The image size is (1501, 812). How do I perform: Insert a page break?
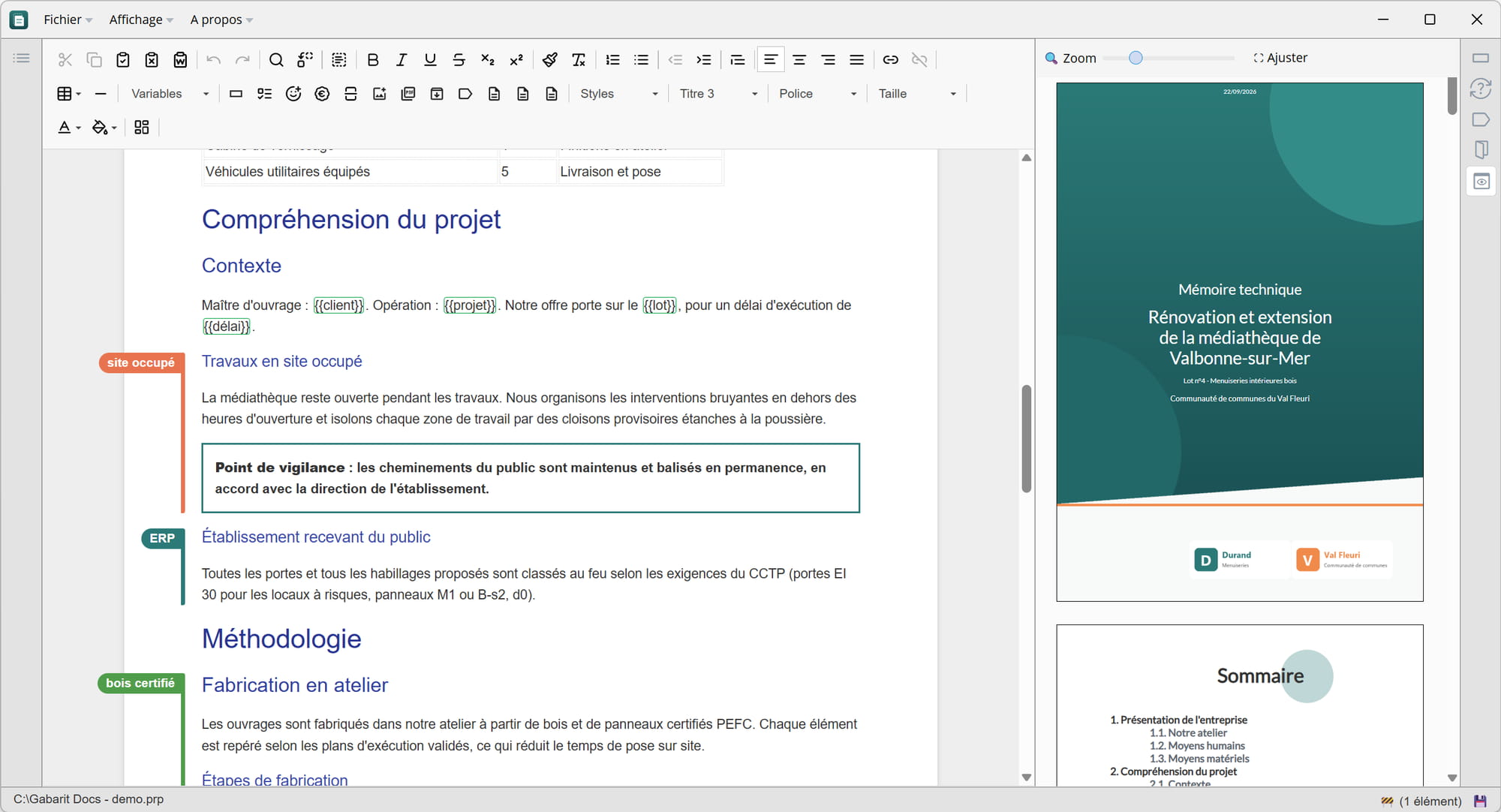350,94
